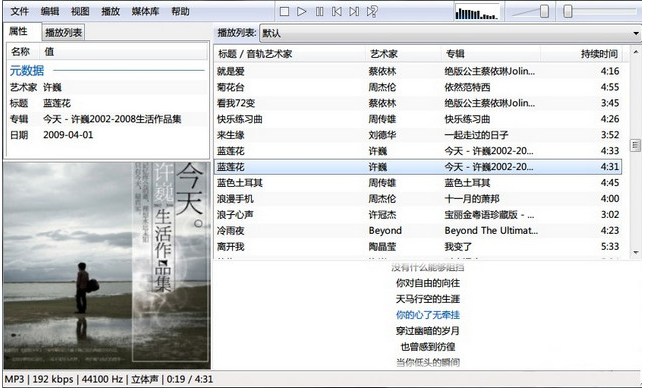Select the 蓝莲花 track lasting 4:33
The image size is (647, 391).
pyautogui.click(x=418, y=151)
